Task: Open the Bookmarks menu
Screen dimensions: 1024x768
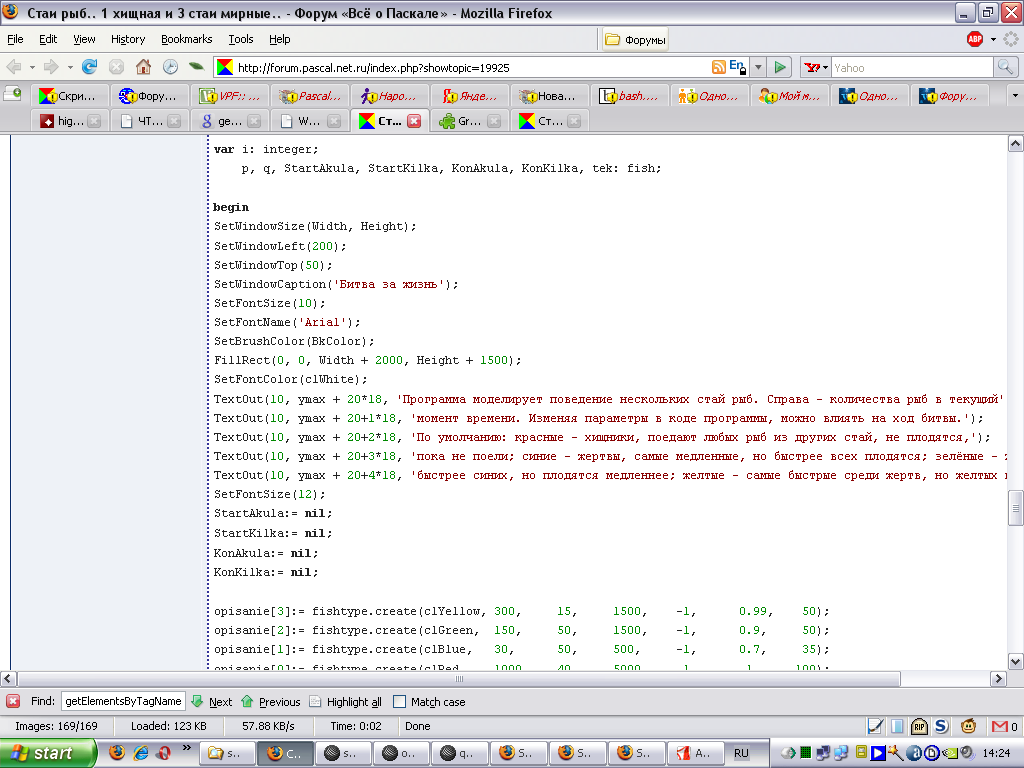Action: (186, 39)
